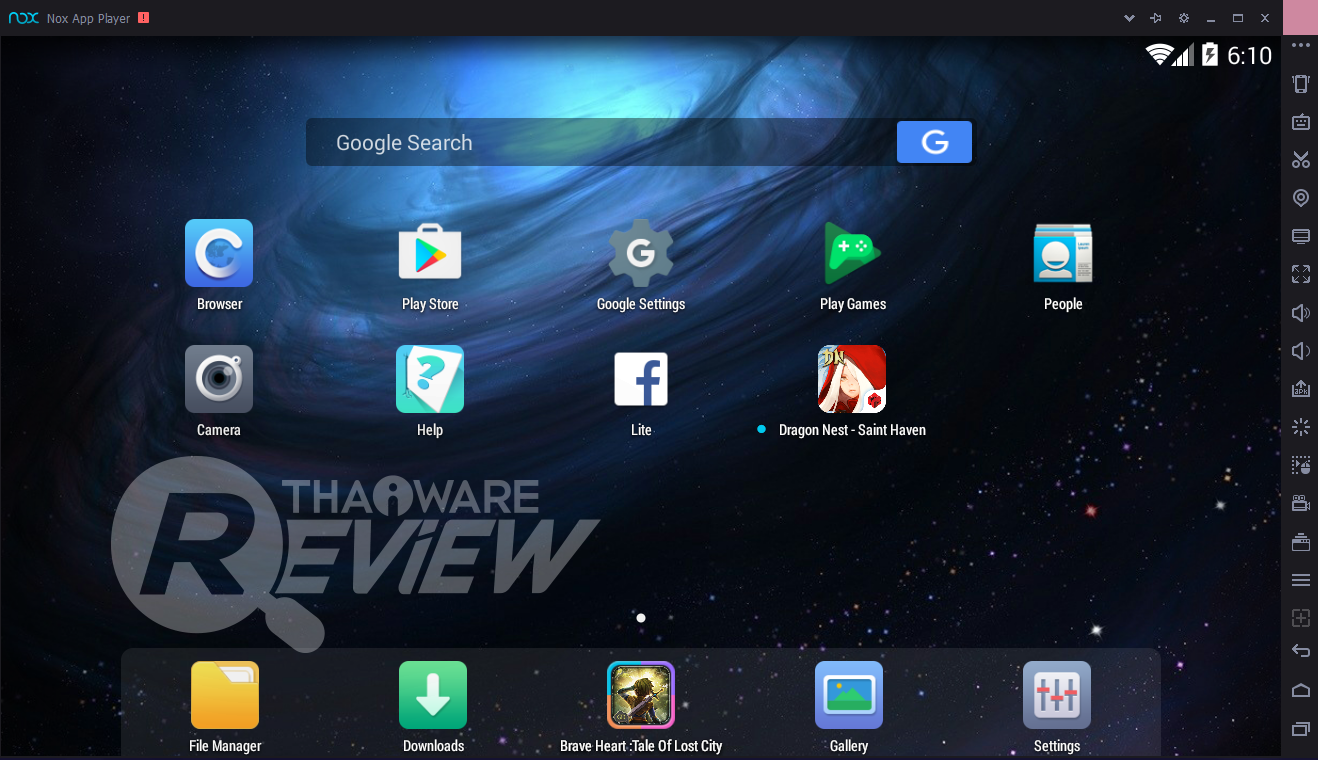Open Android Settings in the dock
Viewport: 1318px width, 760px height.
[1057, 695]
